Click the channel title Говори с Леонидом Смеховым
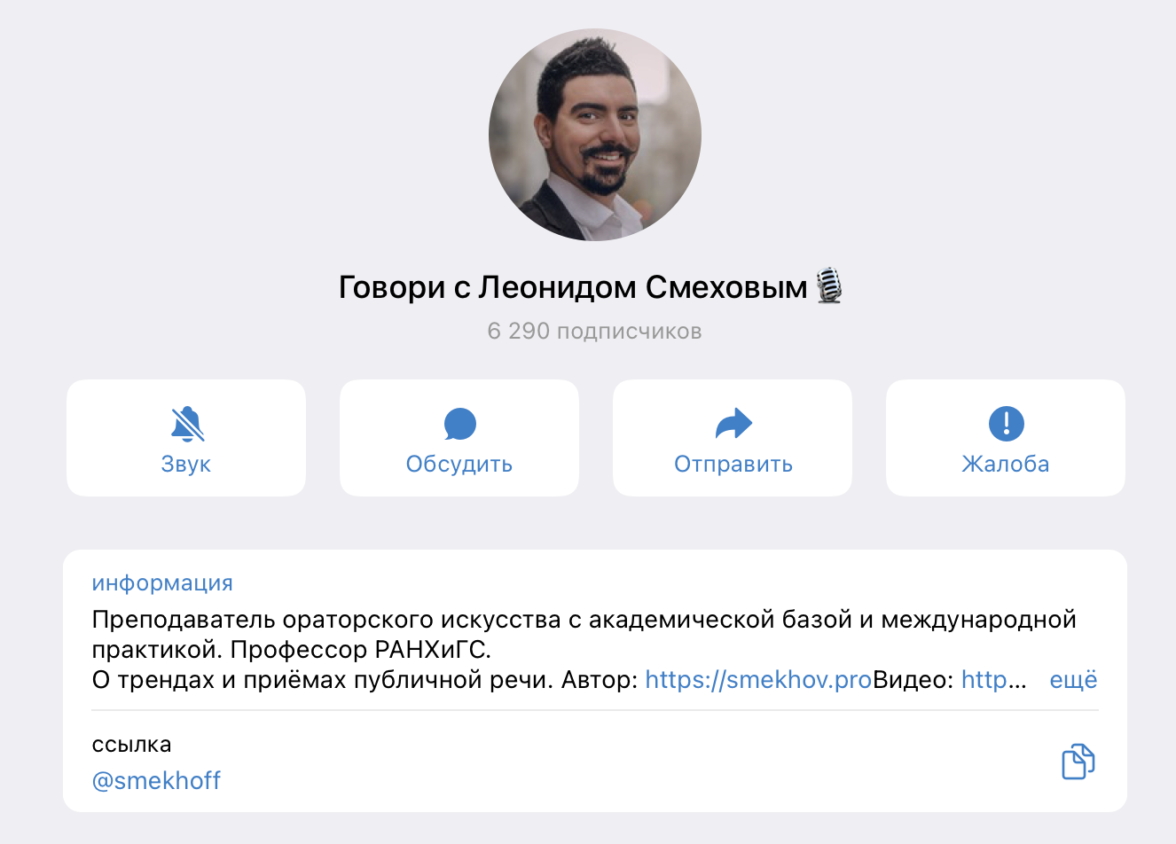 pyautogui.click(x=573, y=287)
